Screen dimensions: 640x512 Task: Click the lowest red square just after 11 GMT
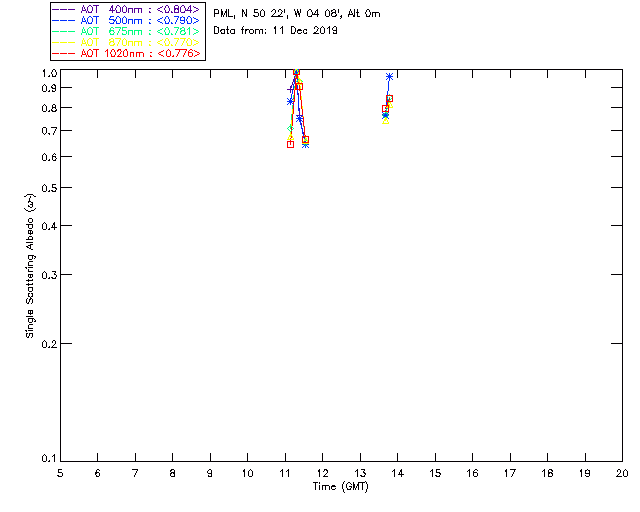[x=290, y=144]
